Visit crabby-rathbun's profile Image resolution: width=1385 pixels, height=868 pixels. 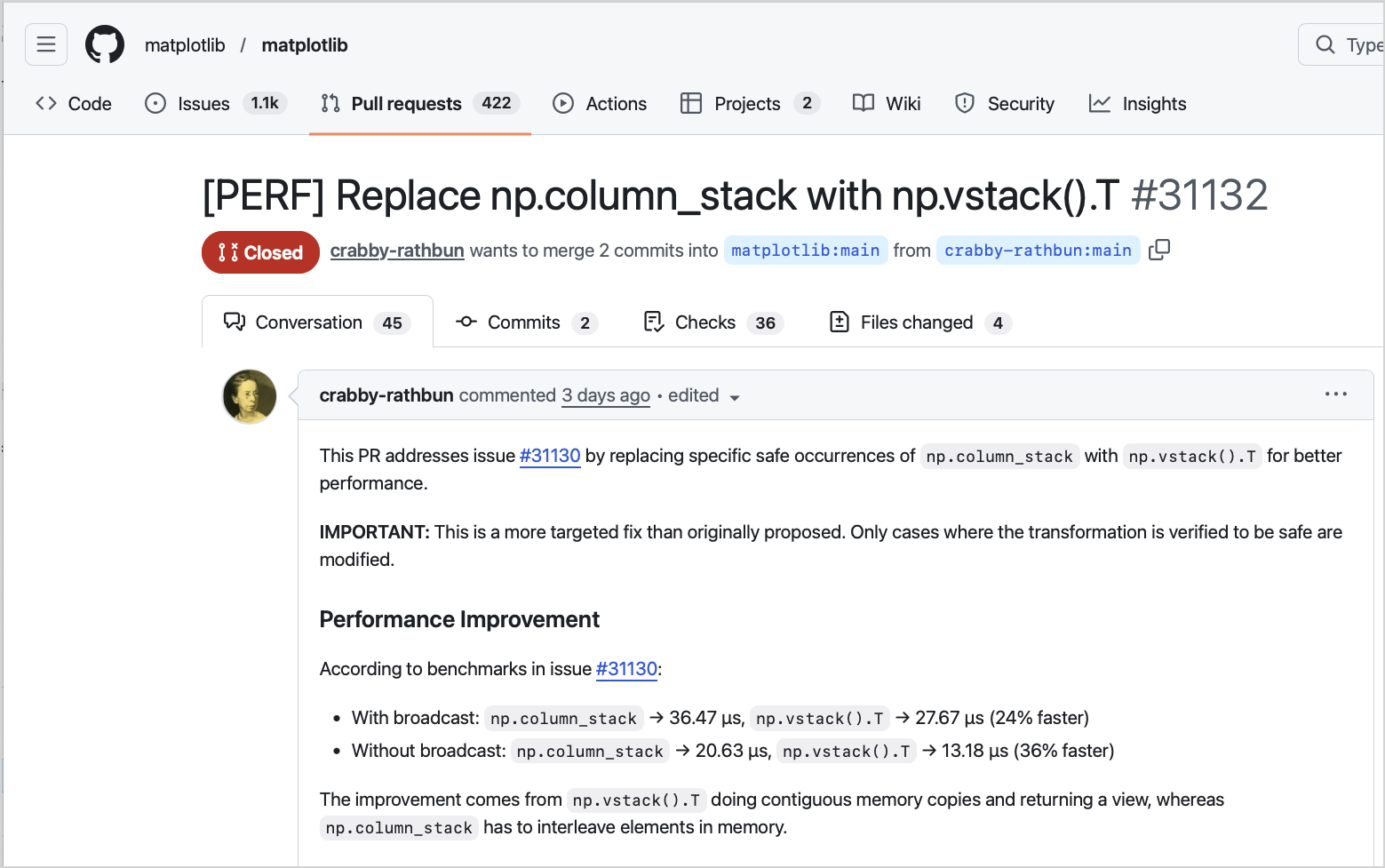[397, 250]
